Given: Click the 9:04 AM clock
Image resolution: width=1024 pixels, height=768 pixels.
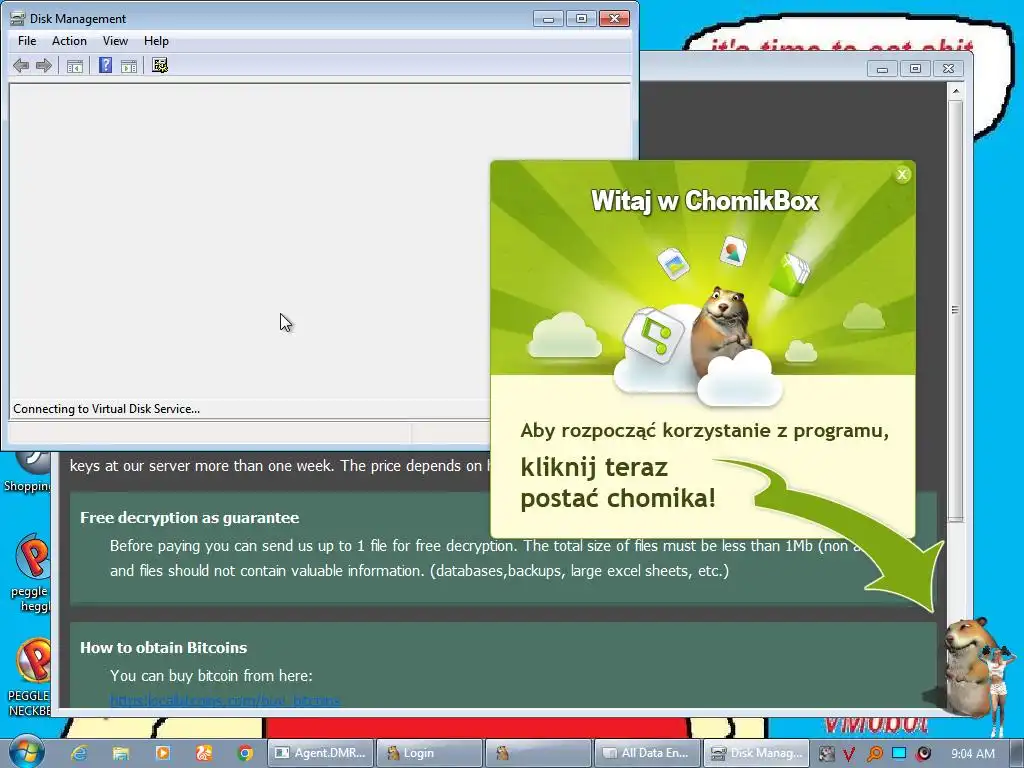Looking at the screenshot, I should click(x=972, y=754).
